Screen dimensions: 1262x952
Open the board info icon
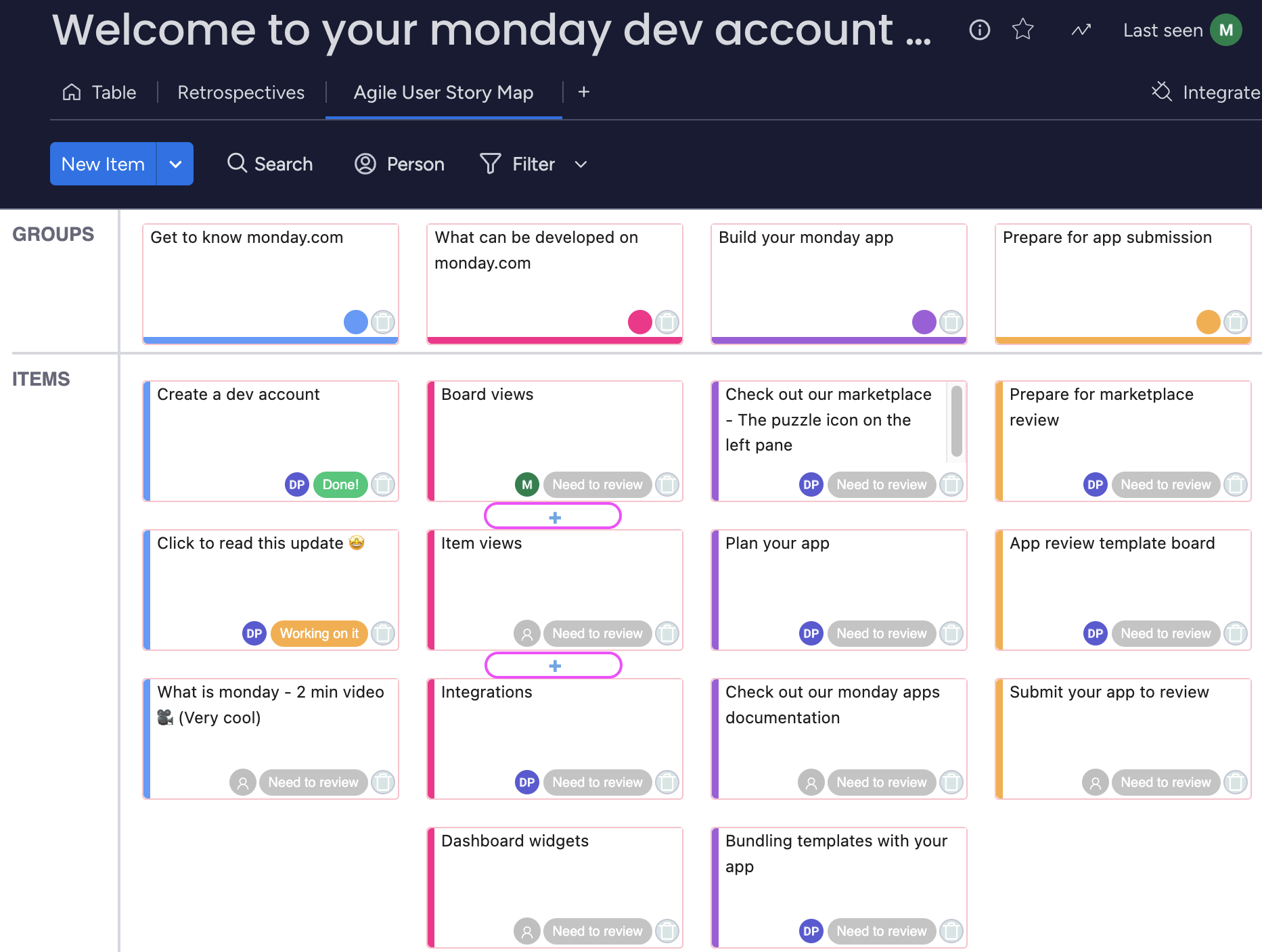979,30
